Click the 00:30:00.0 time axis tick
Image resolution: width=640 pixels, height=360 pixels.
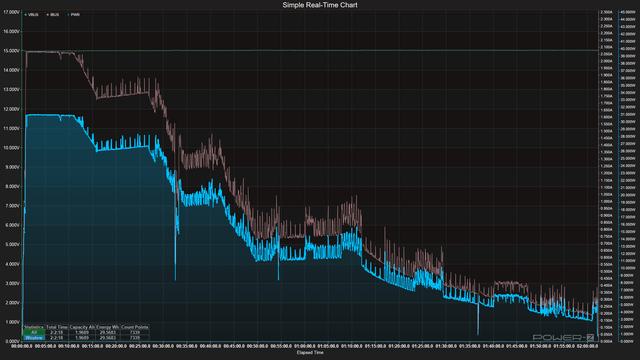click(163, 346)
